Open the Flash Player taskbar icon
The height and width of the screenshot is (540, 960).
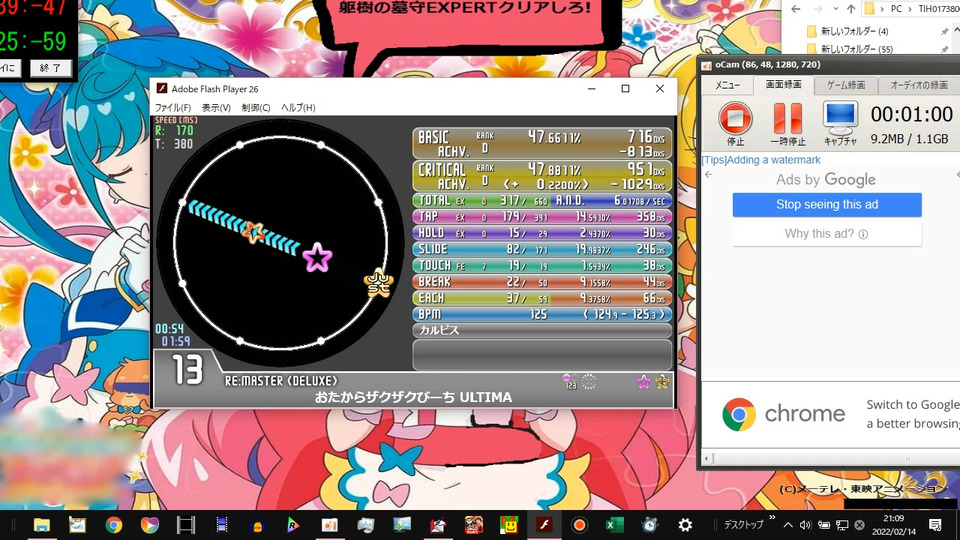tap(544, 525)
